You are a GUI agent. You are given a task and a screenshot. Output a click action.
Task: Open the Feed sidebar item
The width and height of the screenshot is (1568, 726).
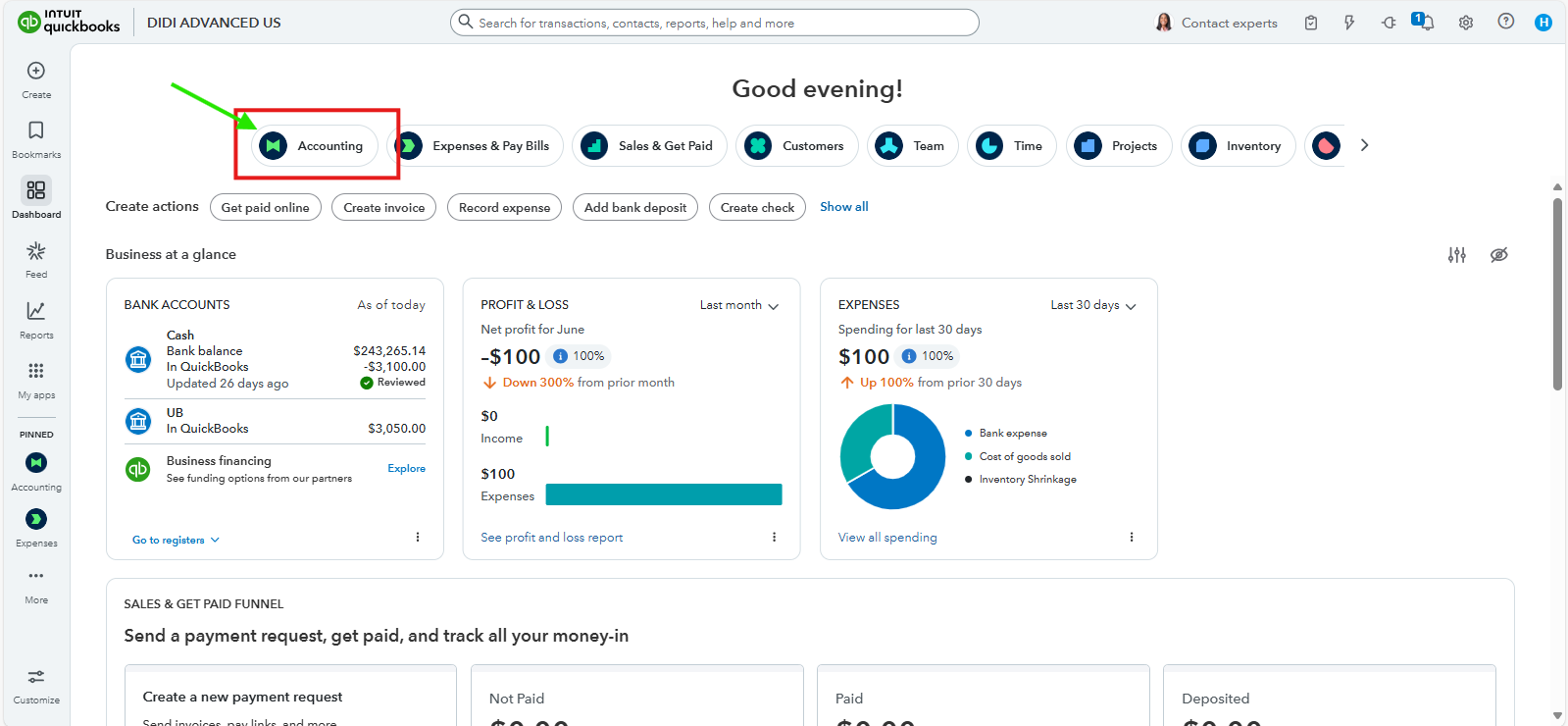tap(36, 260)
